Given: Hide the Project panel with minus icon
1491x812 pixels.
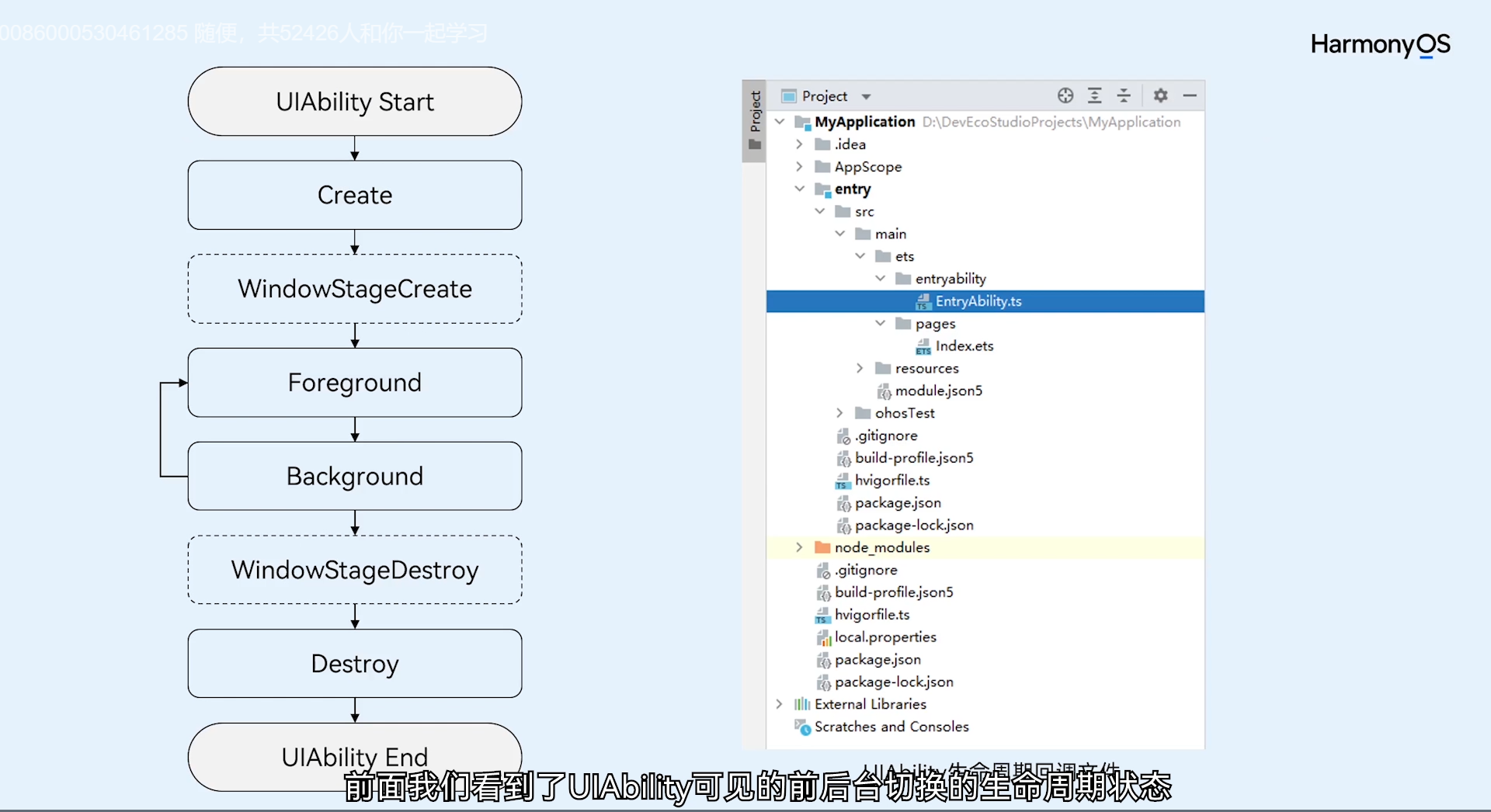Looking at the screenshot, I should (1190, 95).
